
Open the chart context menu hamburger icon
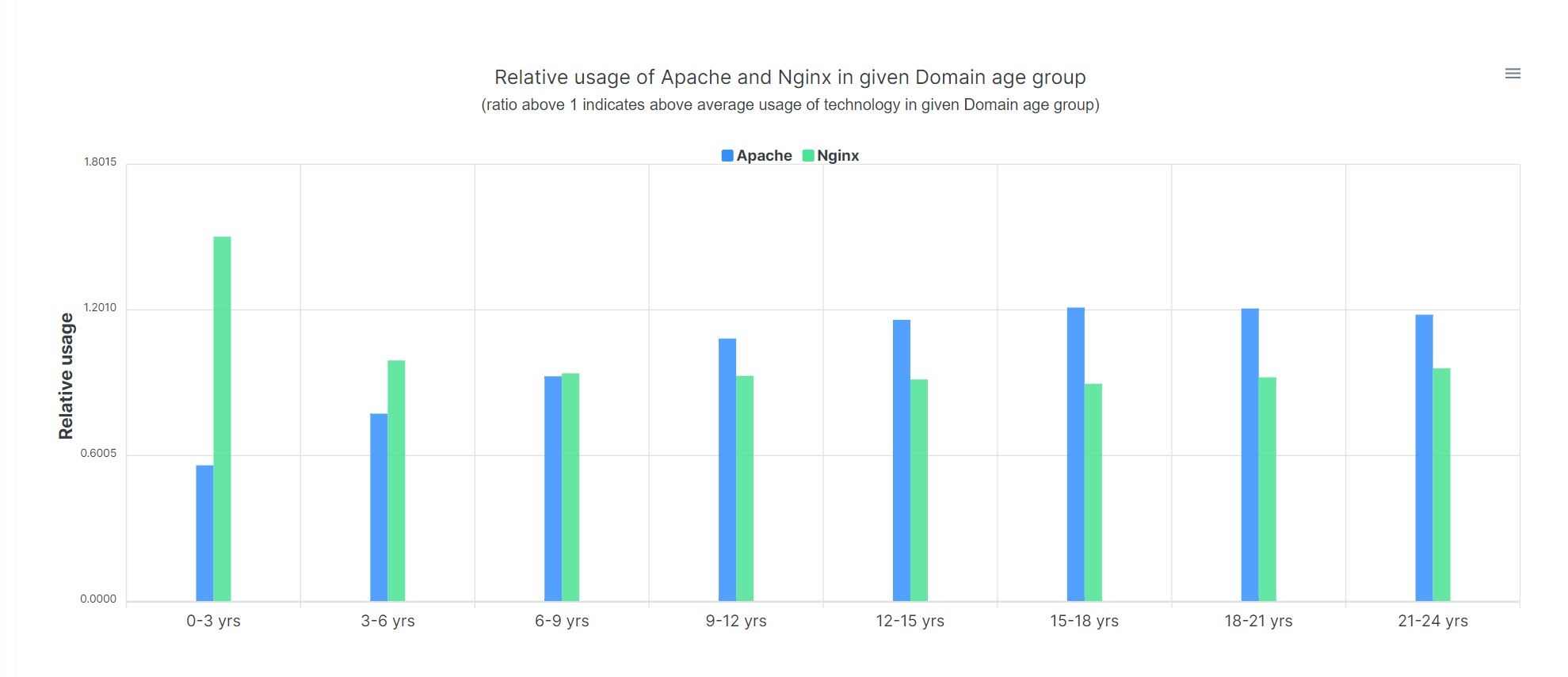[x=1513, y=74]
